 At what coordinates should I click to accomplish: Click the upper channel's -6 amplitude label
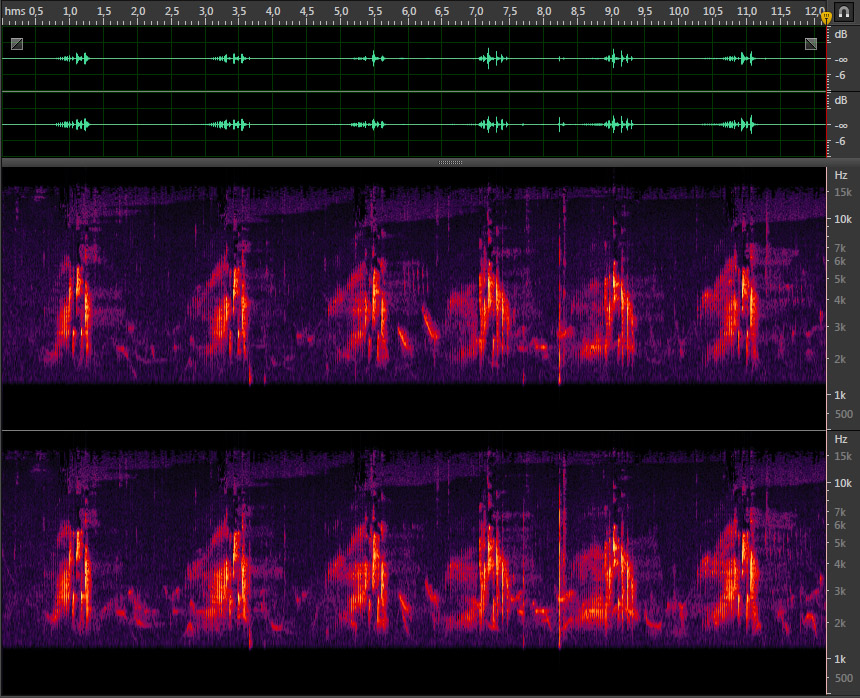[840, 76]
